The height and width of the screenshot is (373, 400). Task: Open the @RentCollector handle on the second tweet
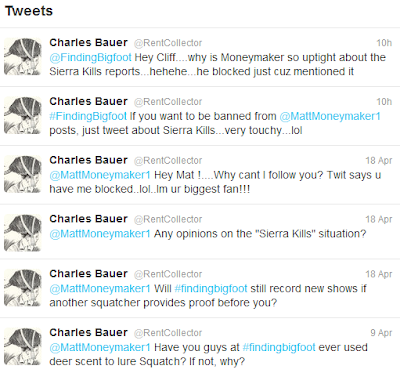click(168, 102)
